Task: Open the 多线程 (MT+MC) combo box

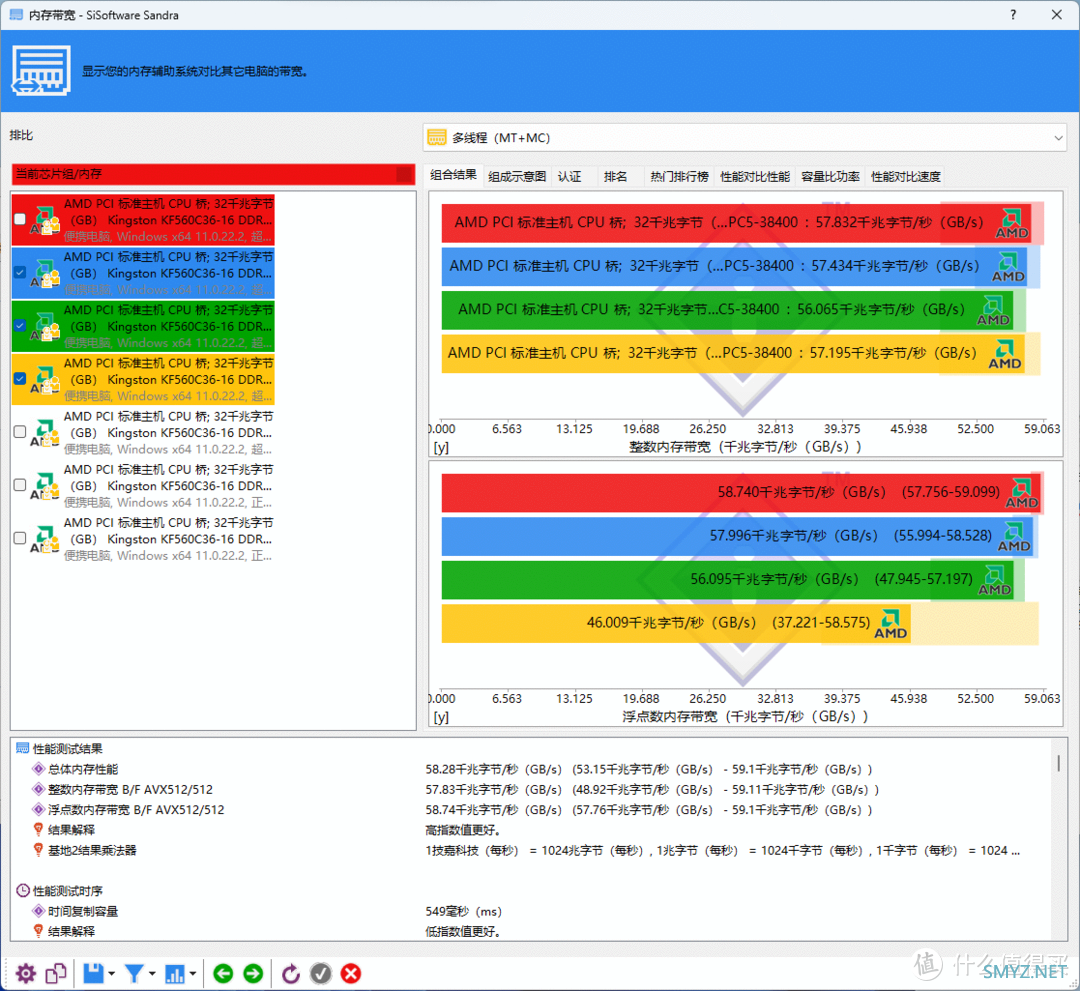Action: [x=745, y=138]
